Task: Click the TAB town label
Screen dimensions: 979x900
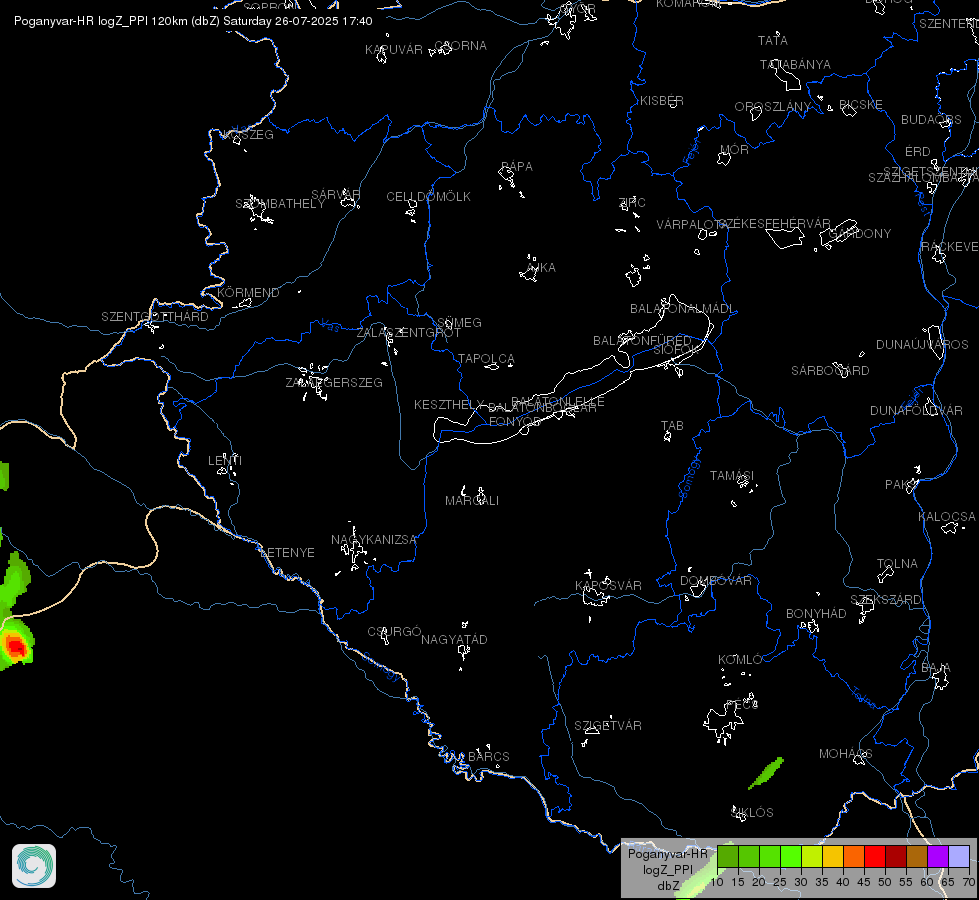Action: [x=672, y=426]
